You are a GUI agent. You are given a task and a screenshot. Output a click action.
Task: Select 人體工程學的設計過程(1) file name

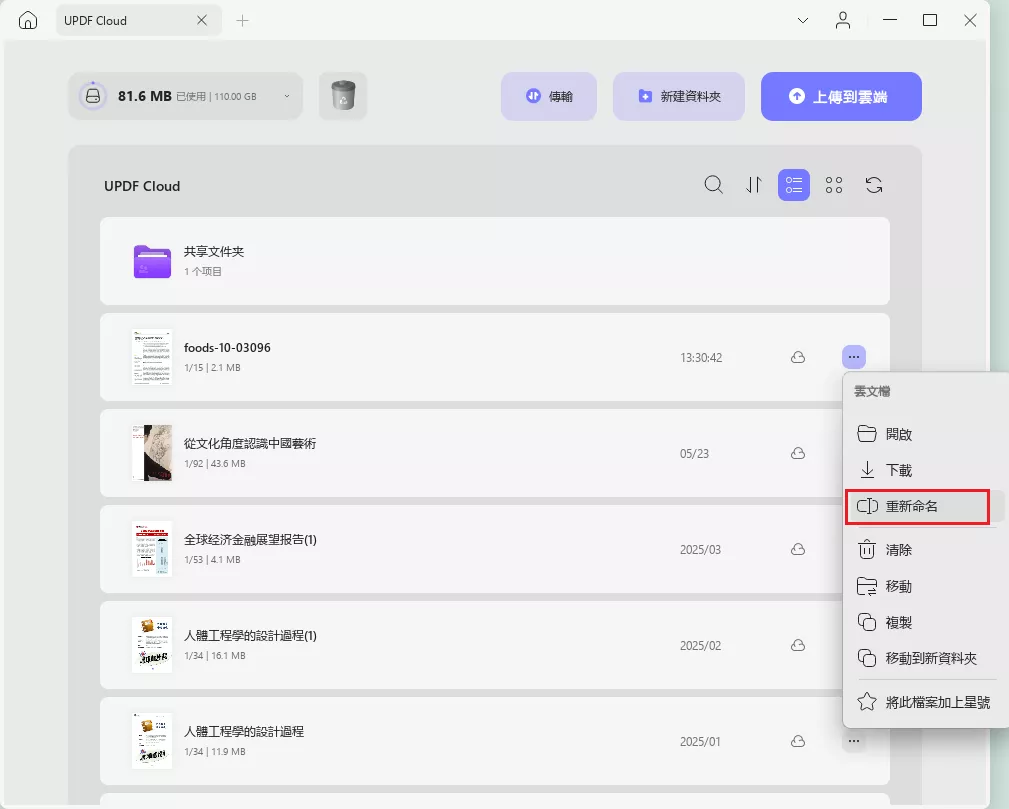point(250,635)
